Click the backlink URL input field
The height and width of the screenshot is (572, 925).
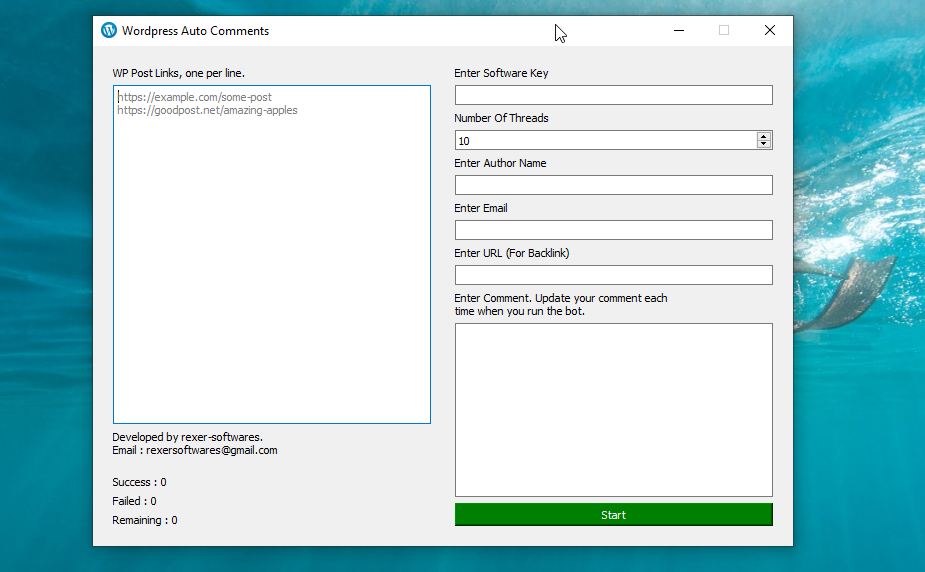tap(613, 275)
